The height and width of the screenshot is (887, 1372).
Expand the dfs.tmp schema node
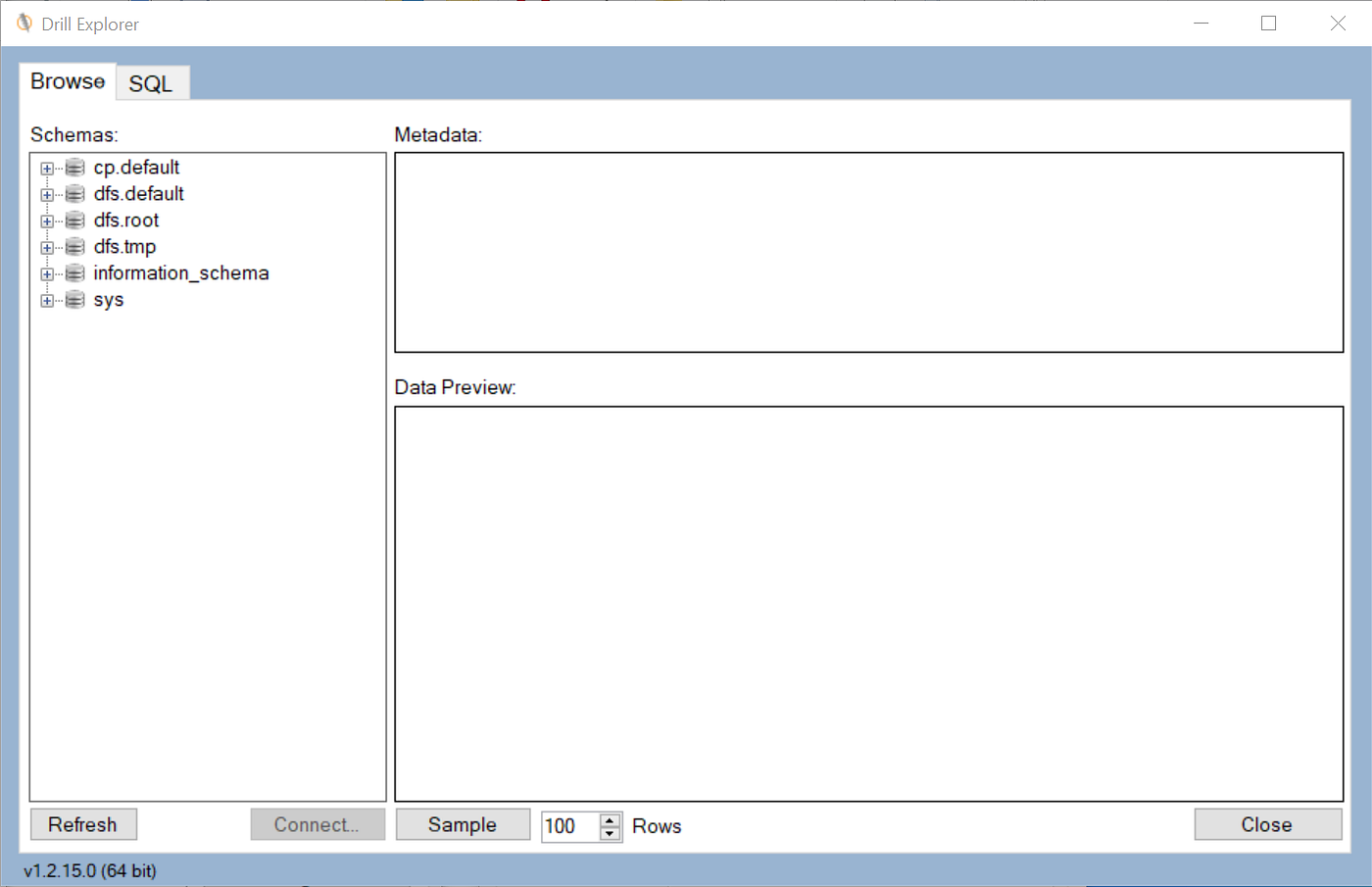[x=46, y=246]
